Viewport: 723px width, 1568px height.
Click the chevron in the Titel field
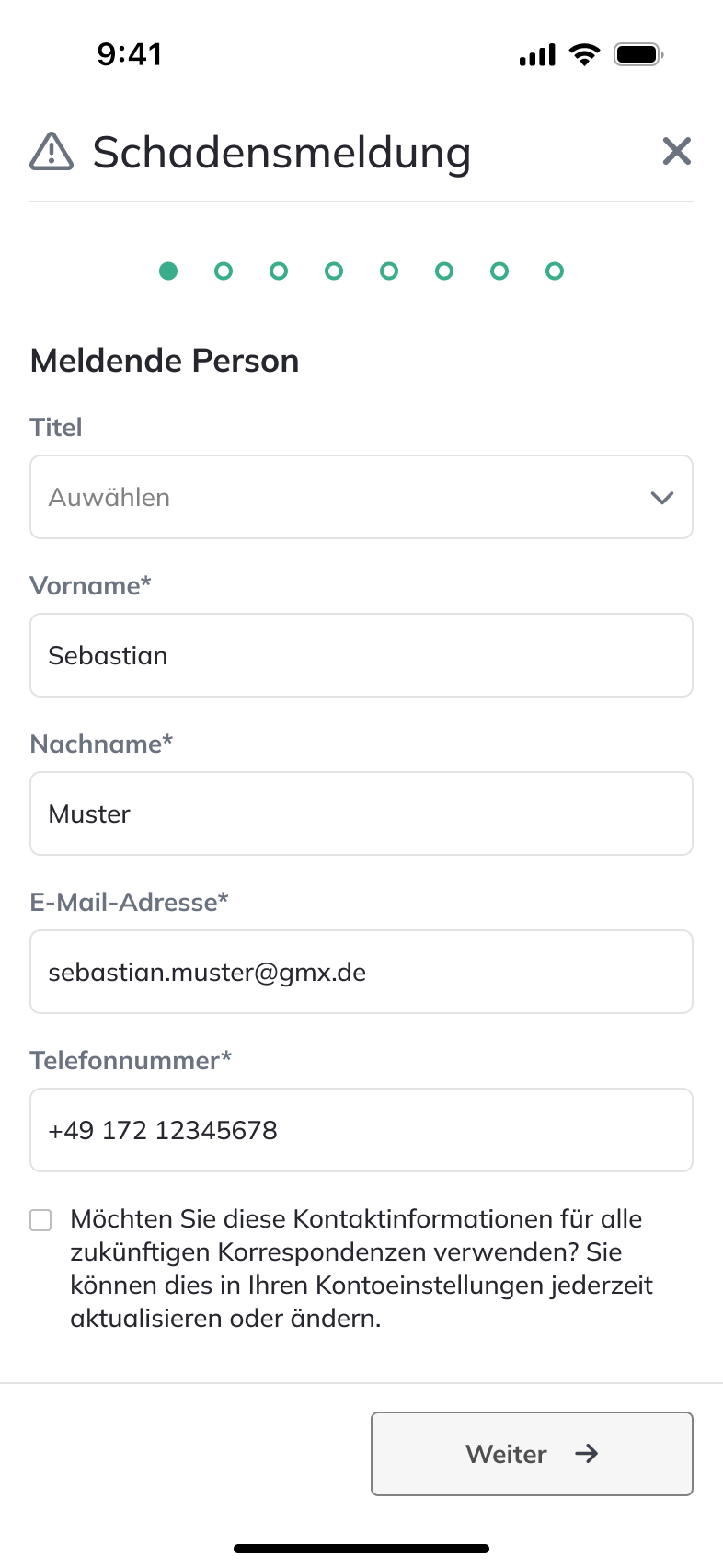(x=662, y=498)
